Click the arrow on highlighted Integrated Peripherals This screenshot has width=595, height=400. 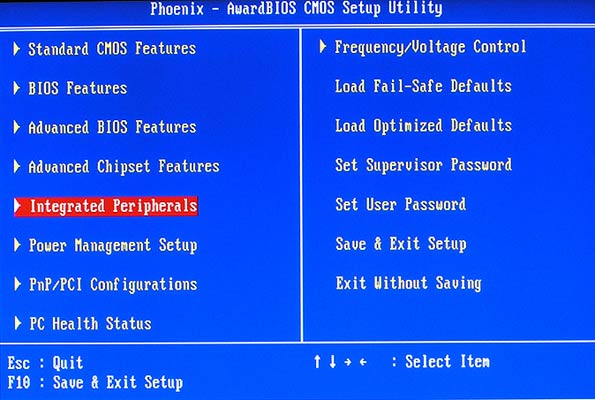pos(17,206)
